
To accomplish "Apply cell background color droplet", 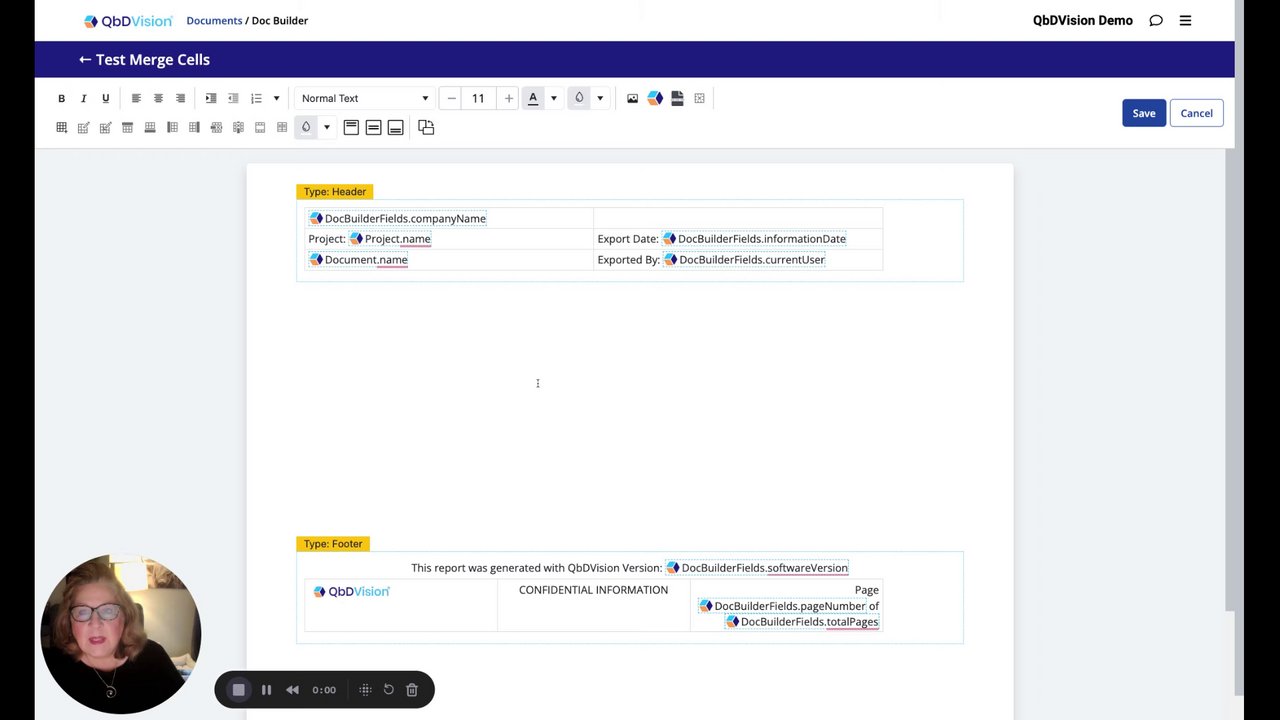I will pos(306,127).
